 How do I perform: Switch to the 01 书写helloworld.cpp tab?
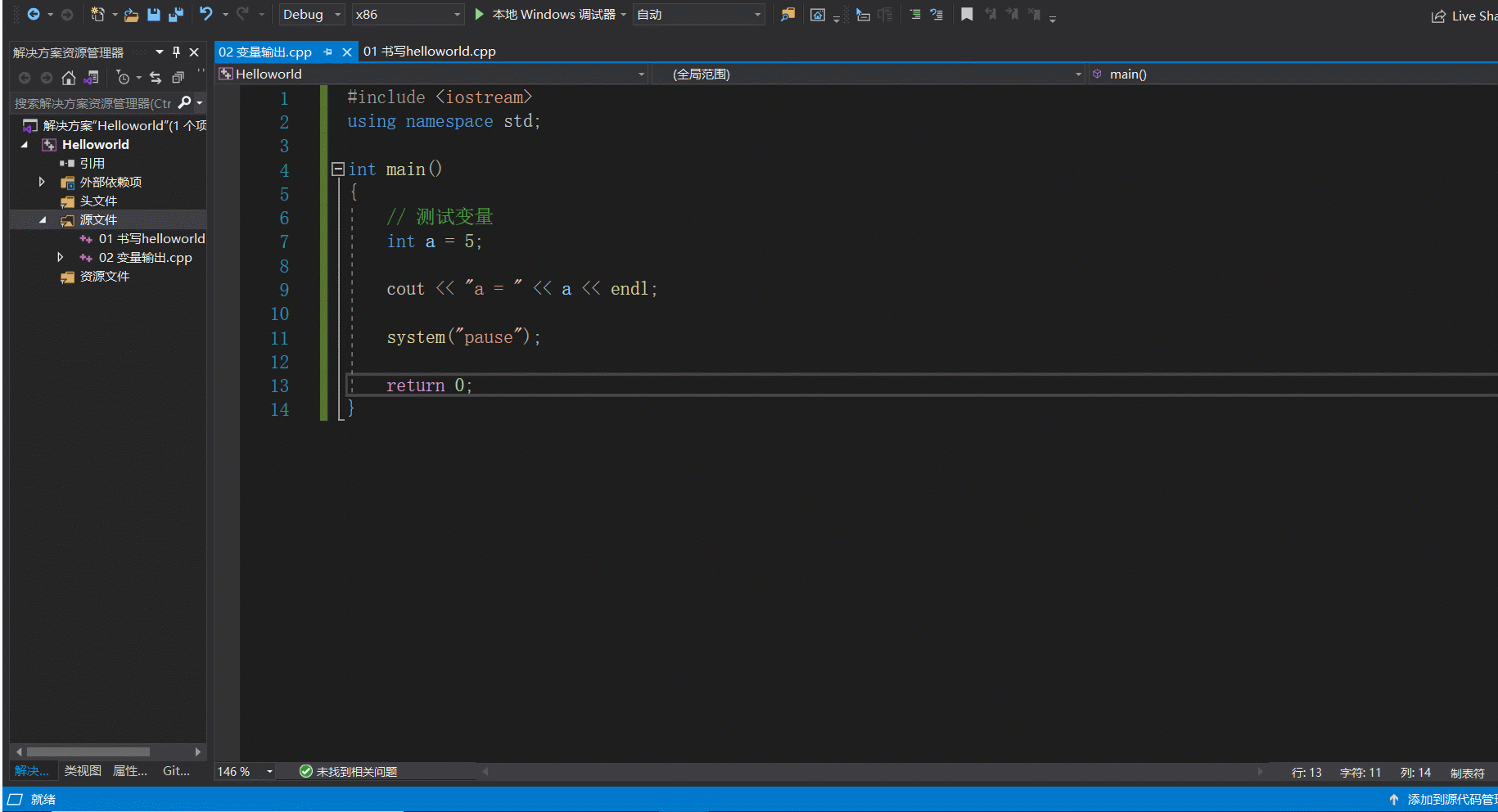click(430, 51)
